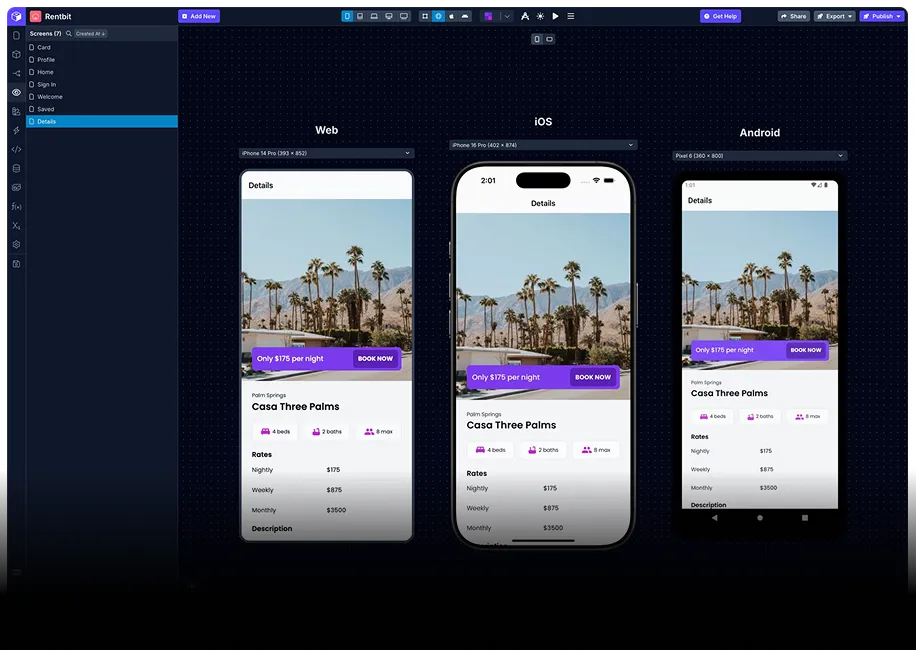
Task: Open the code editor panel in sidebar
Action: (15, 148)
